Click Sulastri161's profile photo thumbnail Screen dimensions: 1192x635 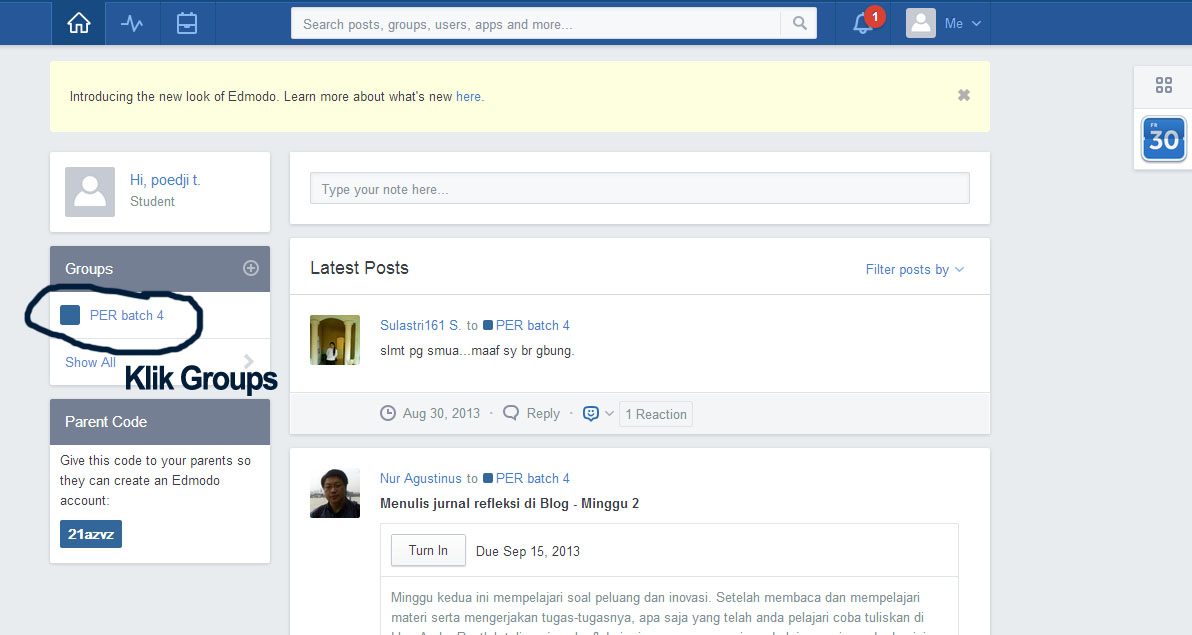[x=334, y=340]
